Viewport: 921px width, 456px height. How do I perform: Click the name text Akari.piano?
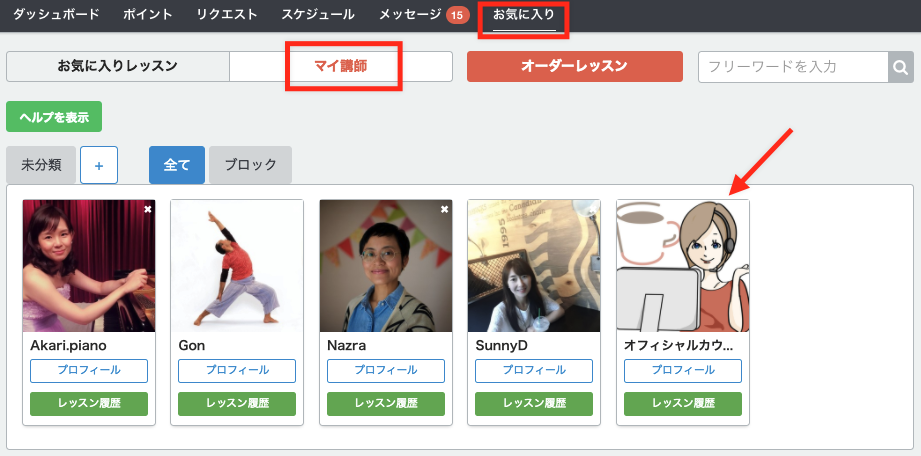[x=68, y=346]
